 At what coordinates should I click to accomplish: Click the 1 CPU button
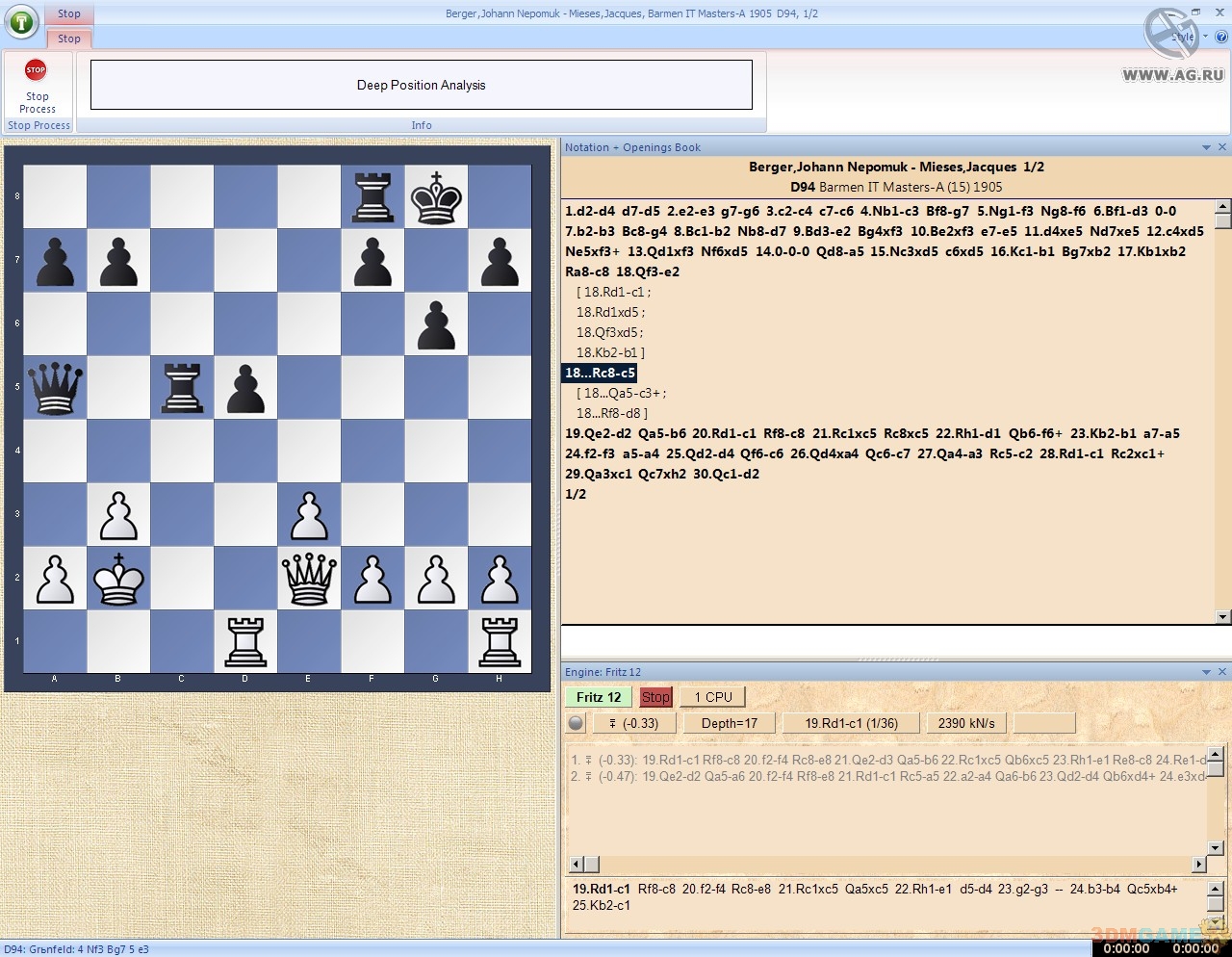pyautogui.click(x=712, y=697)
